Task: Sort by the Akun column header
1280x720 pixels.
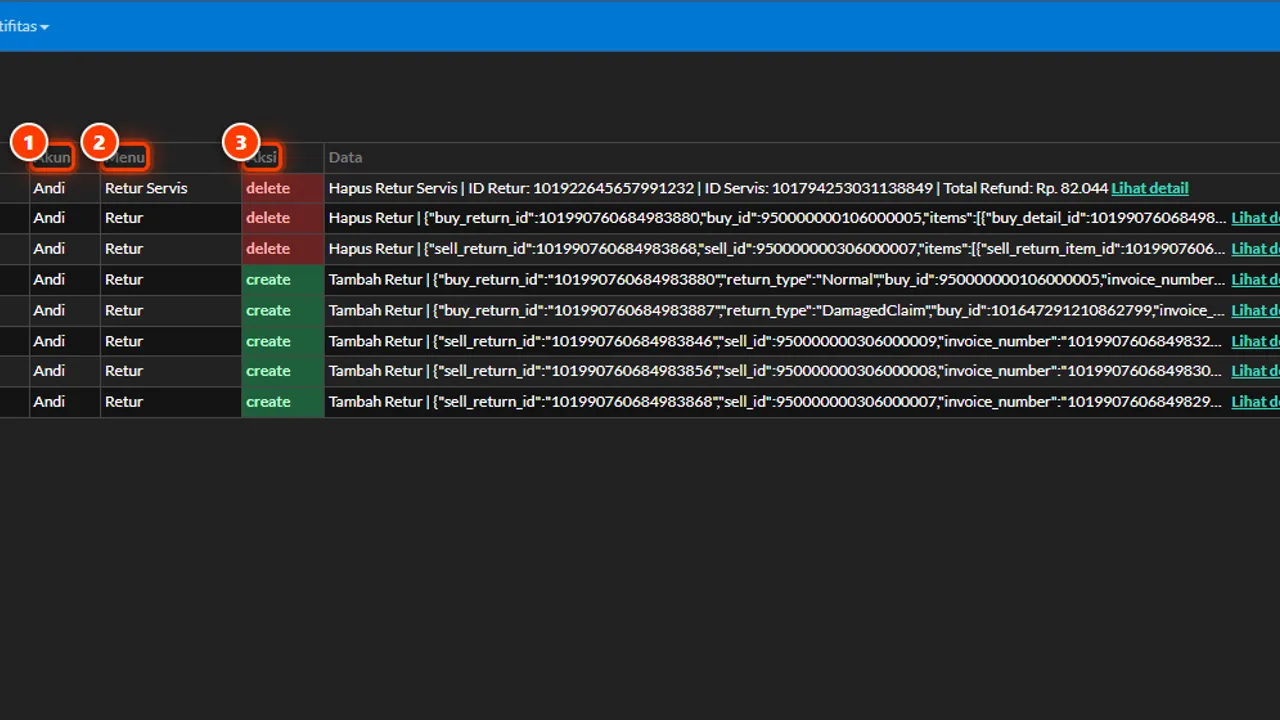Action: 52,157
